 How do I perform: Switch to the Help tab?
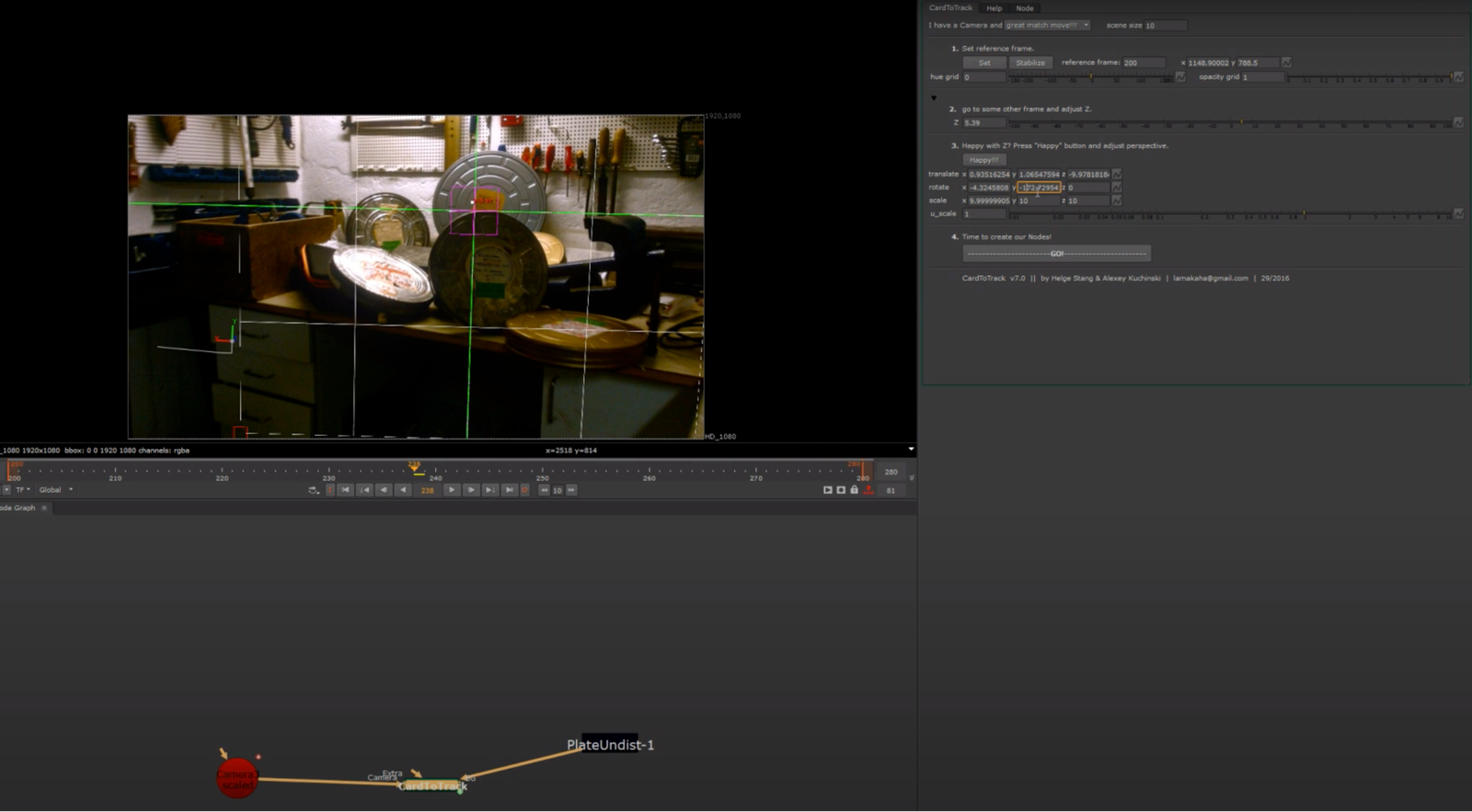(994, 8)
